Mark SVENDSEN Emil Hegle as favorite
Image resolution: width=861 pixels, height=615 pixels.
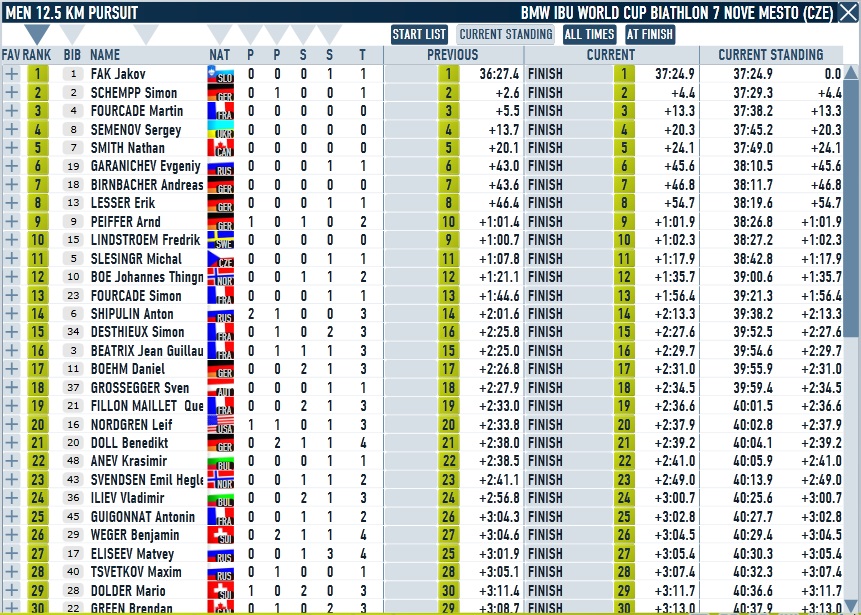pos(12,480)
